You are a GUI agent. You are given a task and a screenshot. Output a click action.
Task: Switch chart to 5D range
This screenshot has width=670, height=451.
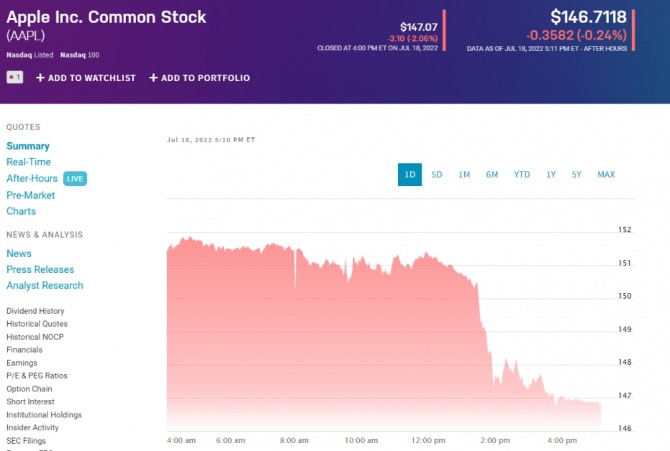(437, 175)
